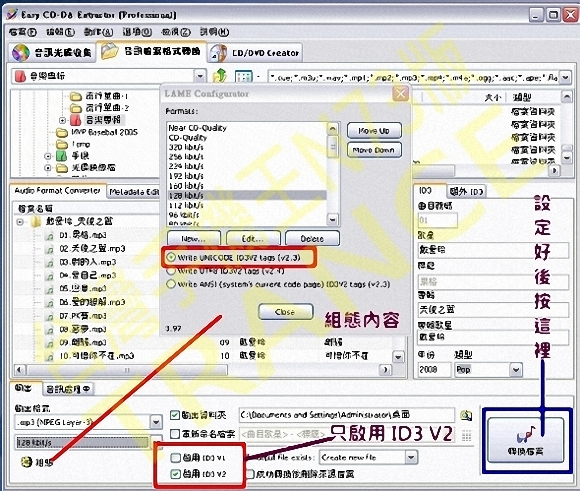Switch to Metadata Editor tab

pos(134,192)
